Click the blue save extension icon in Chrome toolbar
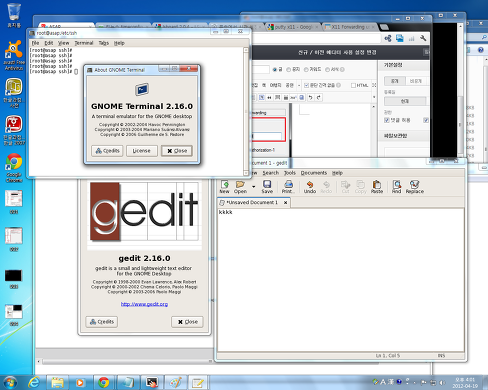 400,38
